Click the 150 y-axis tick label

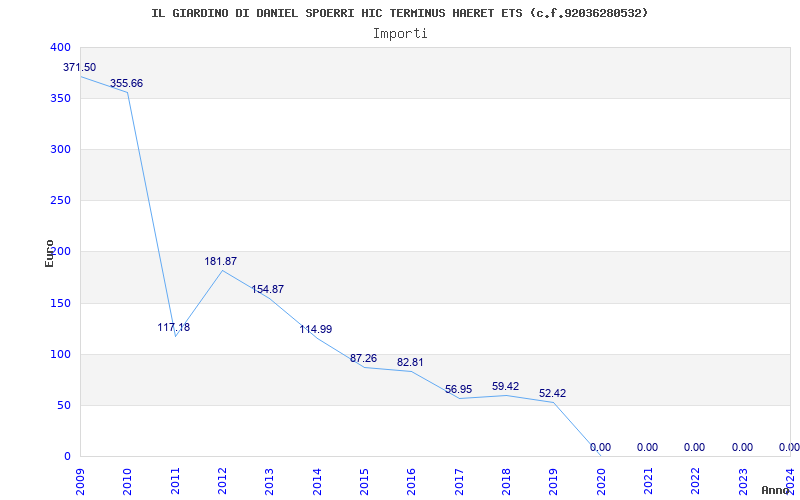point(60,304)
